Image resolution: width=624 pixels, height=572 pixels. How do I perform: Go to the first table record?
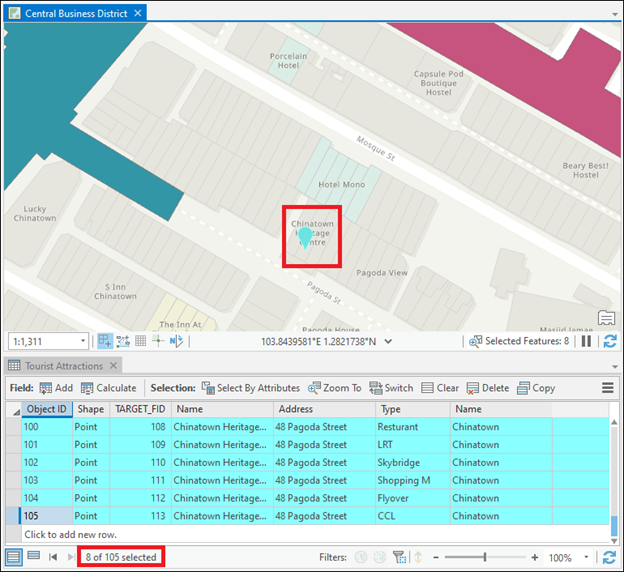[x=53, y=557]
